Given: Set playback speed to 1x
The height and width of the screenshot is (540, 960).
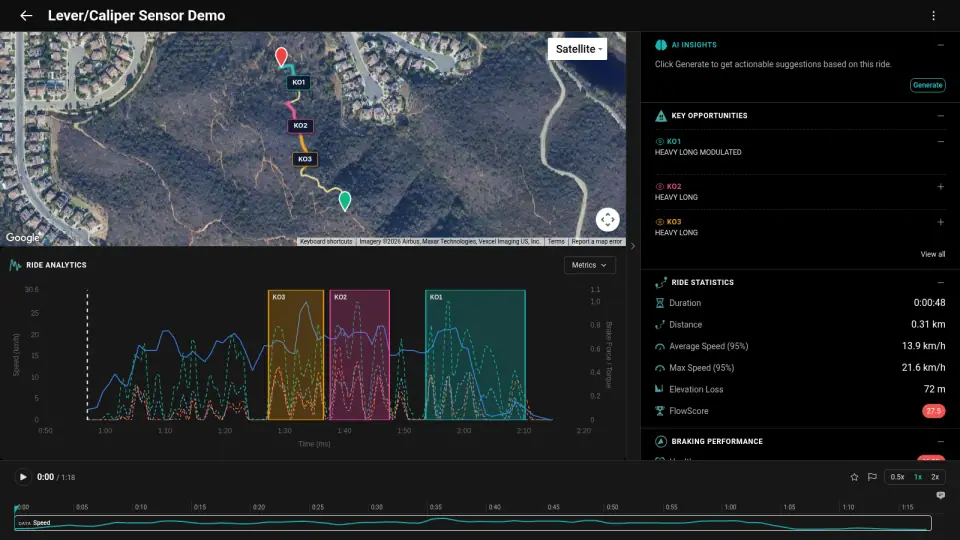Looking at the screenshot, I should click(x=918, y=477).
